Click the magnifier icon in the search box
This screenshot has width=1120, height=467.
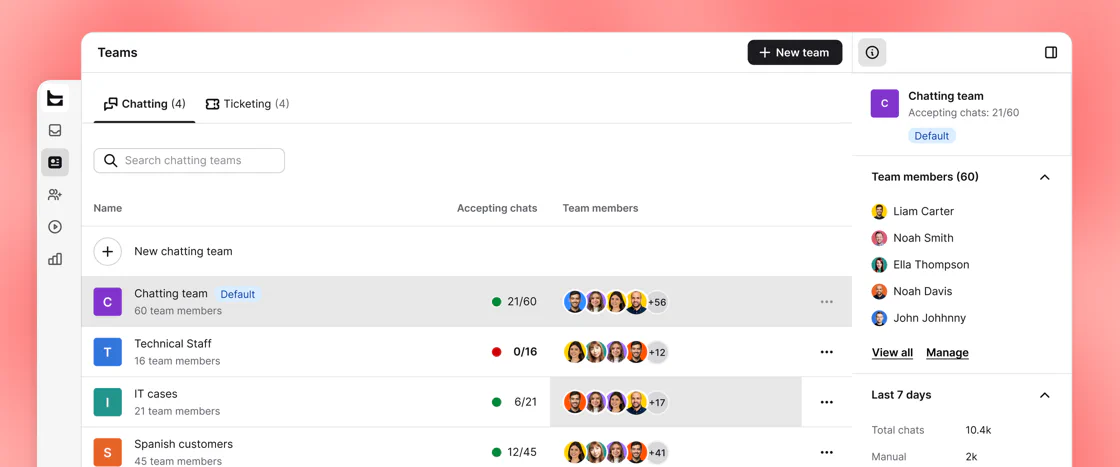(x=111, y=161)
